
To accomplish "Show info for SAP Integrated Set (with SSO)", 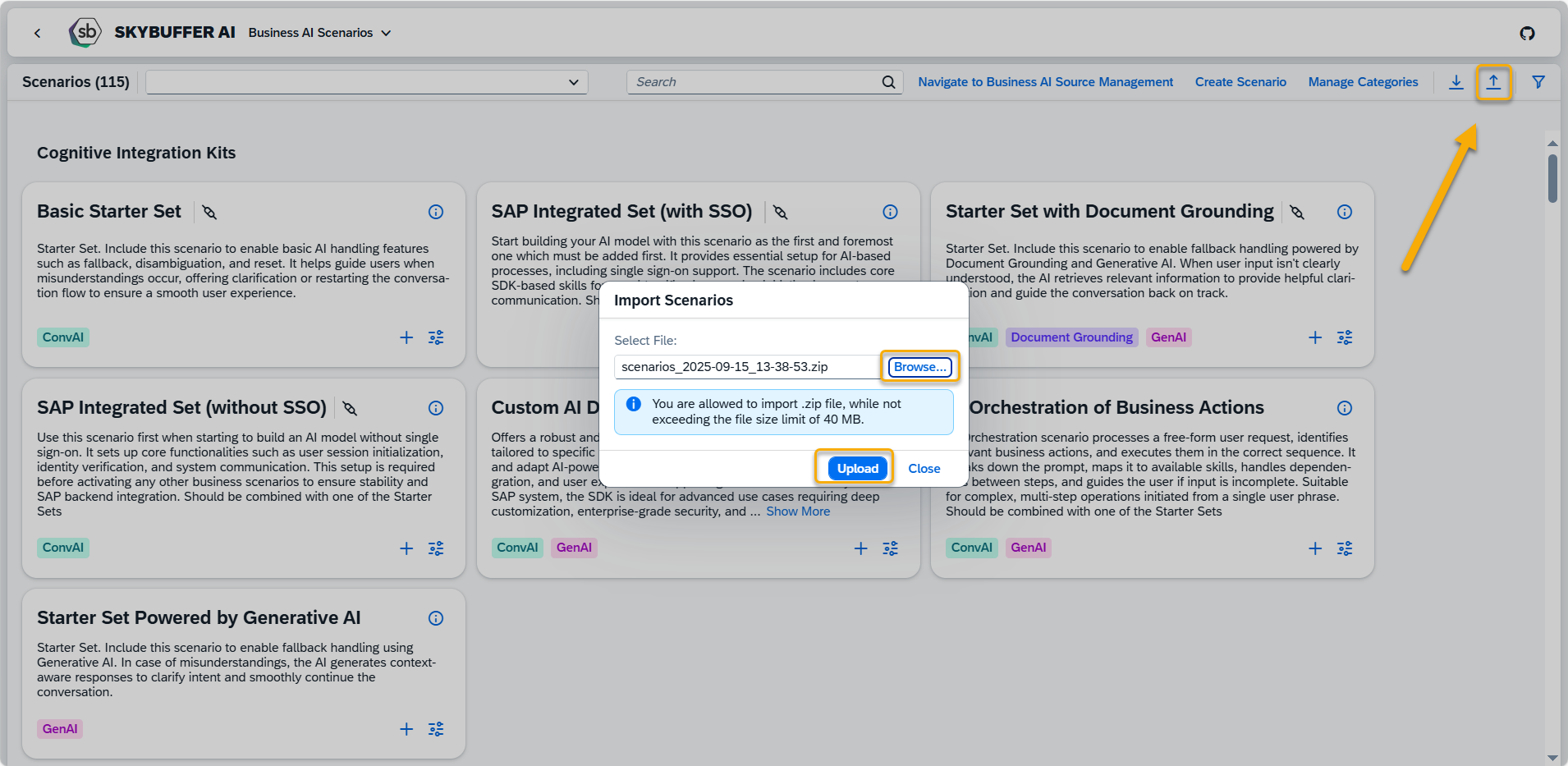I will [x=890, y=212].
